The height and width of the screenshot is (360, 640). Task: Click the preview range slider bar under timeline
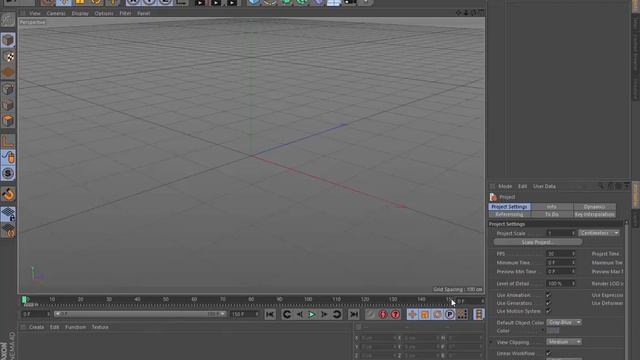[140, 314]
